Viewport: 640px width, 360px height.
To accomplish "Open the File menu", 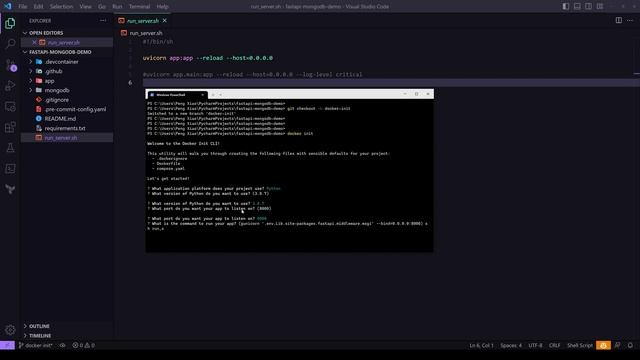I will 23,7.
